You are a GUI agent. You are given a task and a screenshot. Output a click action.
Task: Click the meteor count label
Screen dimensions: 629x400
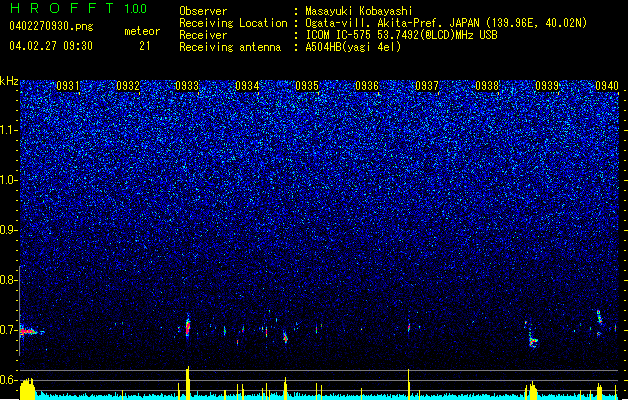tap(142, 31)
